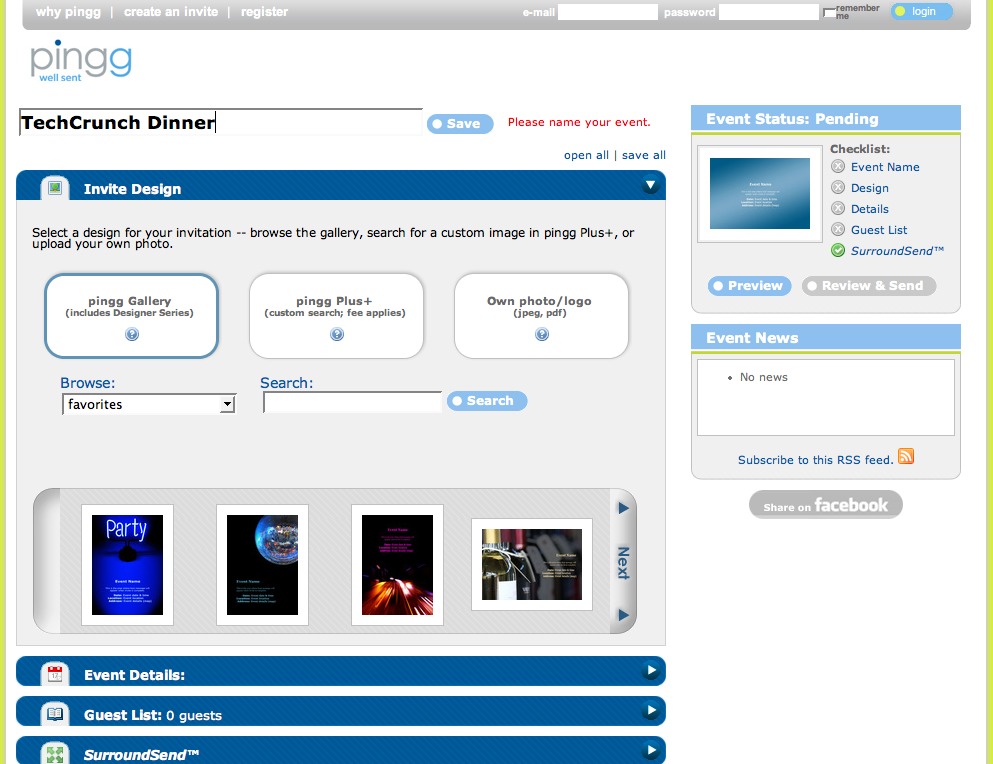The height and width of the screenshot is (764, 993).
Task: Click the open all link
Action: click(x=586, y=155)
